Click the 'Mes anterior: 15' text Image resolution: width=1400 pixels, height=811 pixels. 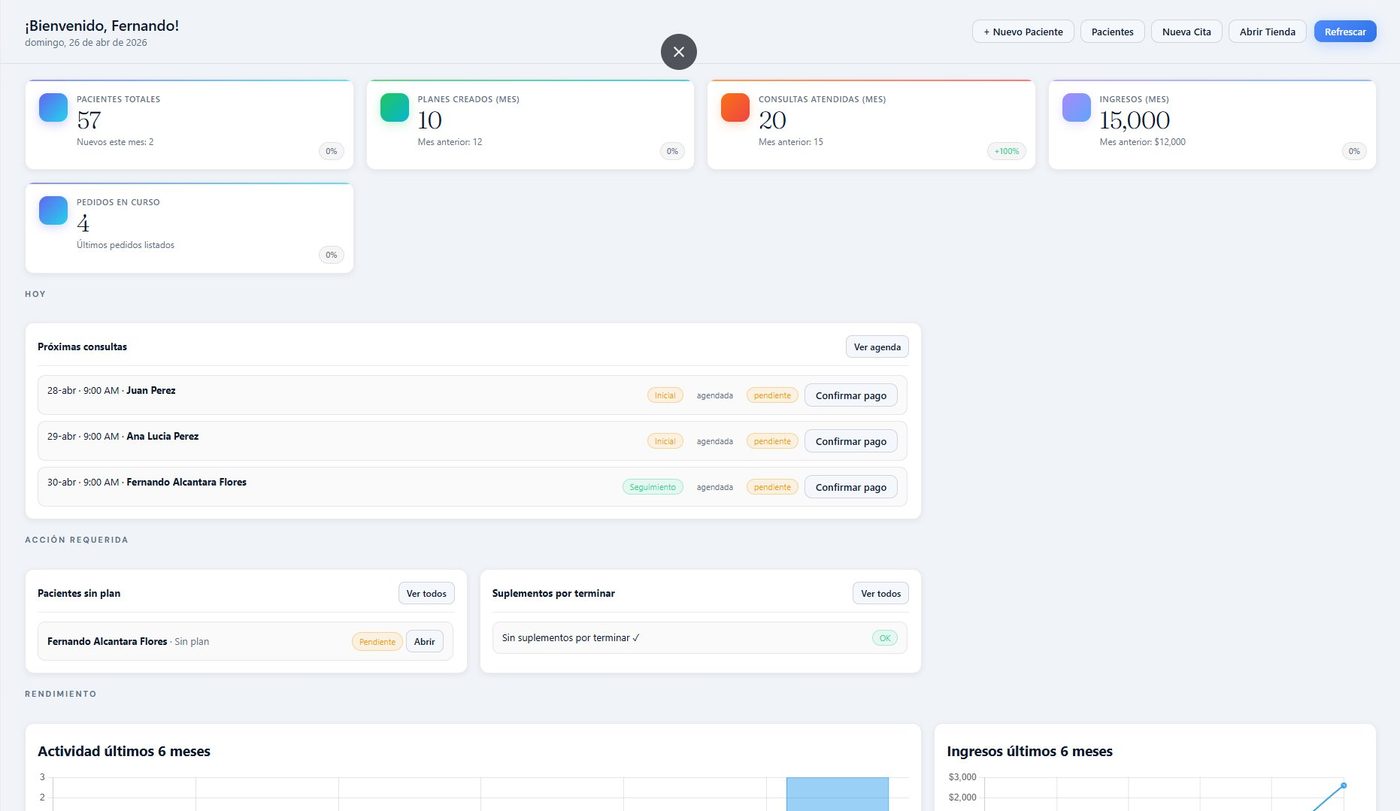click(x=791, y=142)
